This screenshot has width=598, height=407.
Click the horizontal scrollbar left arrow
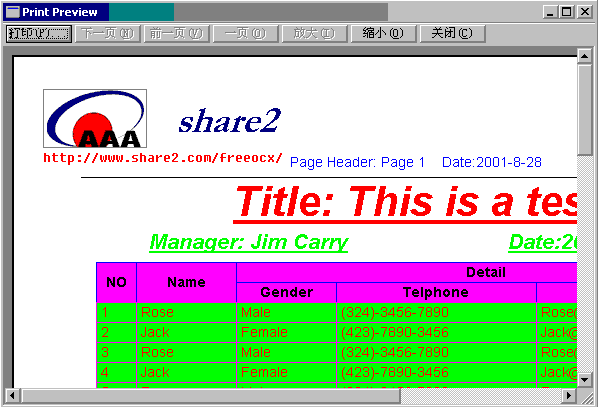click(x=12, y=396)
